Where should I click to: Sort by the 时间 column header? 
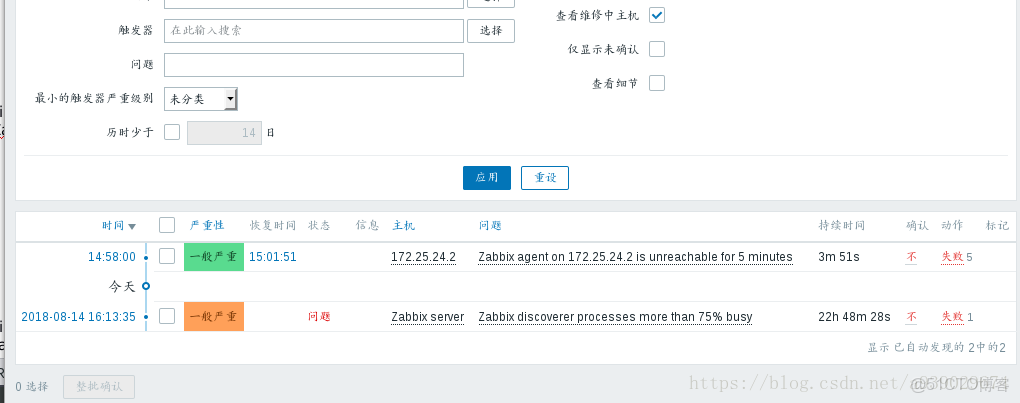113,226
